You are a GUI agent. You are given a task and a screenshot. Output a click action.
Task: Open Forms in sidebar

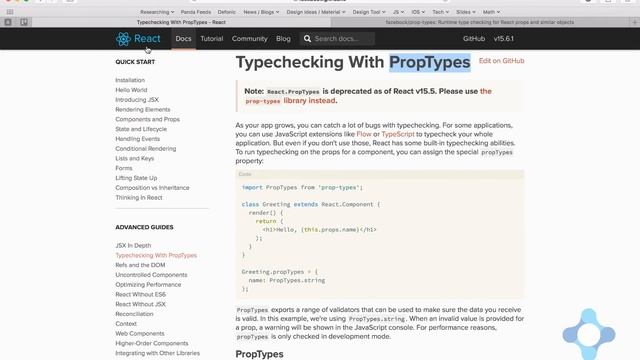click(x=124, y=168)
